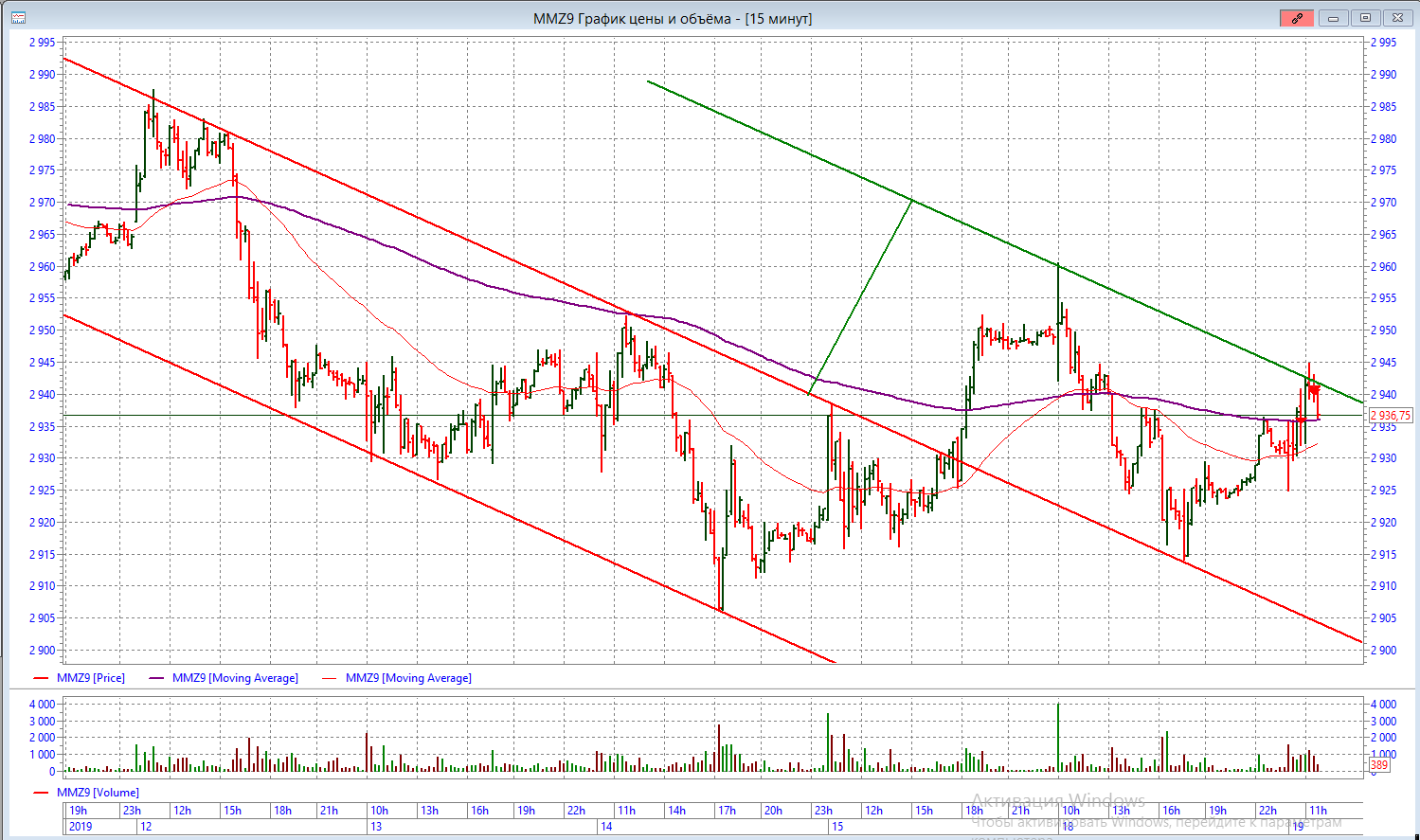
Task: Click the 2019 year label on date axis
Action: [x=81, y=827]
